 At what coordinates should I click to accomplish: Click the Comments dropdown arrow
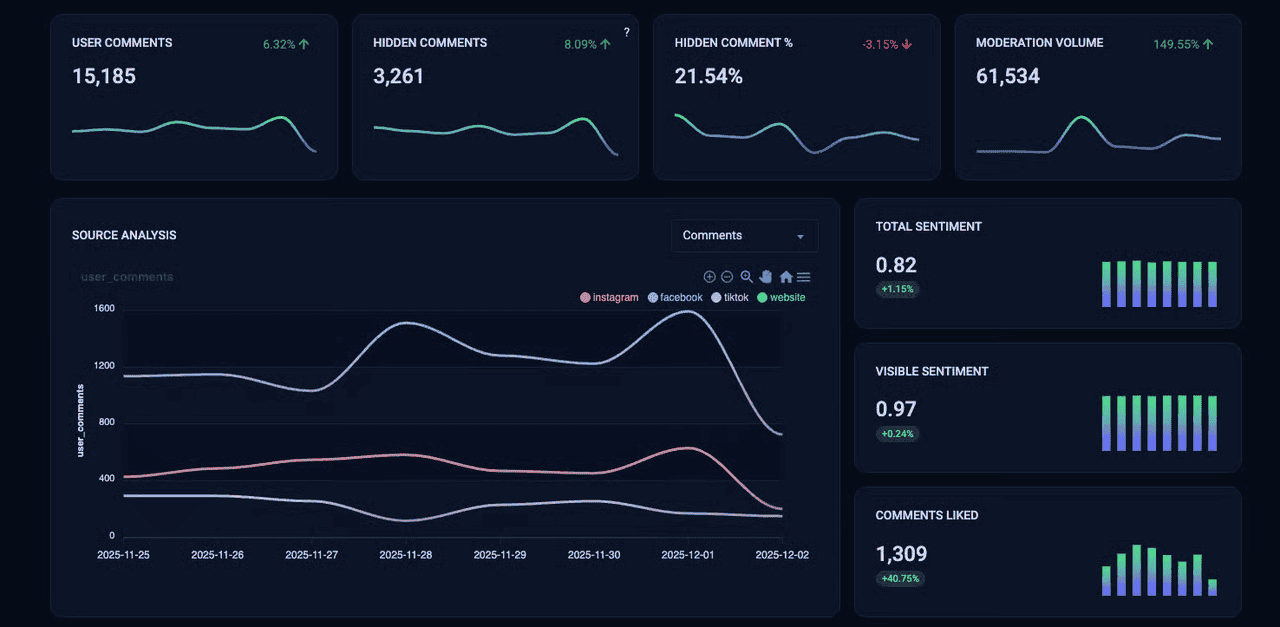(x=800, y=237)
